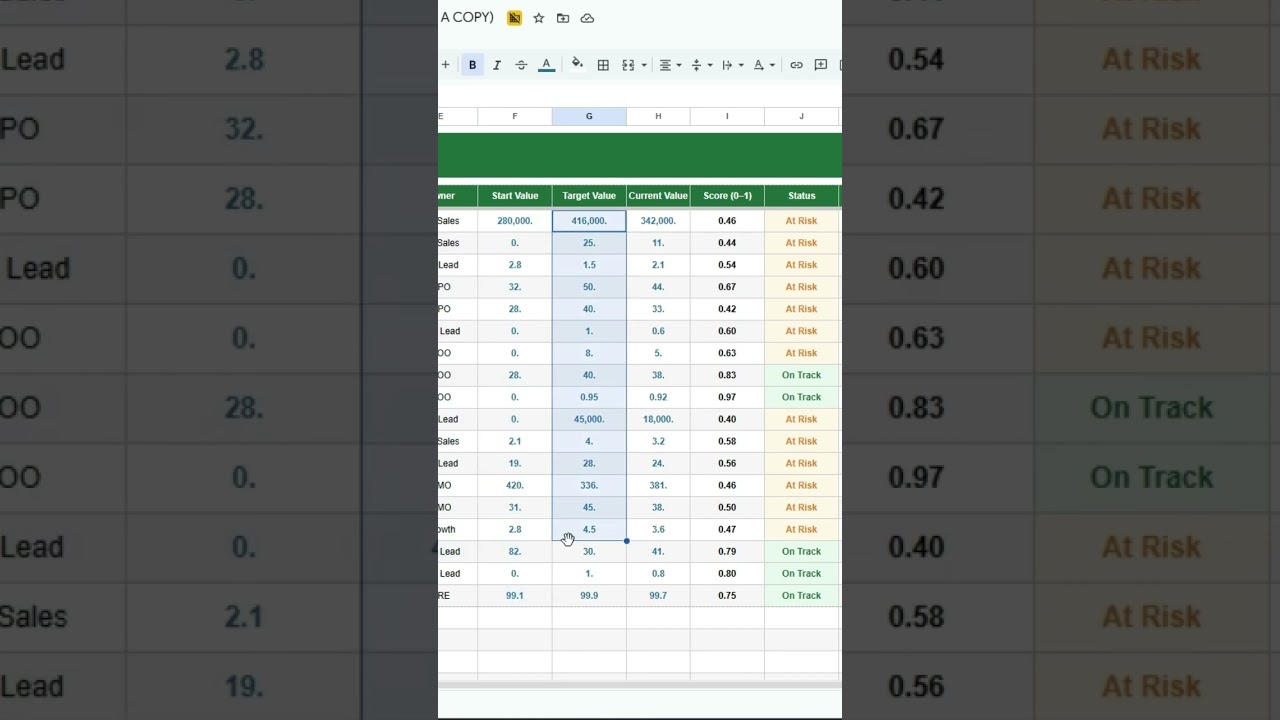The image size is (1280, 720).
Task: Select cell with value 280,000.
Action: 515,221
